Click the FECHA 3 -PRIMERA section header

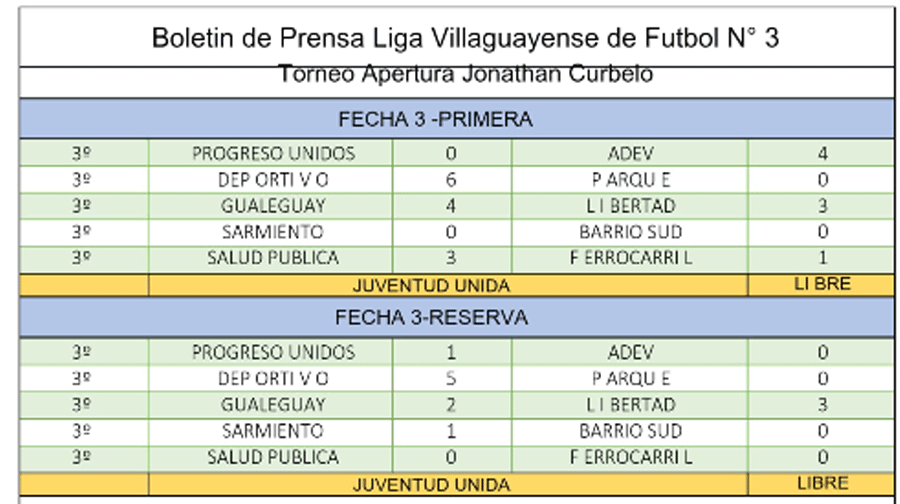[434, 120]
